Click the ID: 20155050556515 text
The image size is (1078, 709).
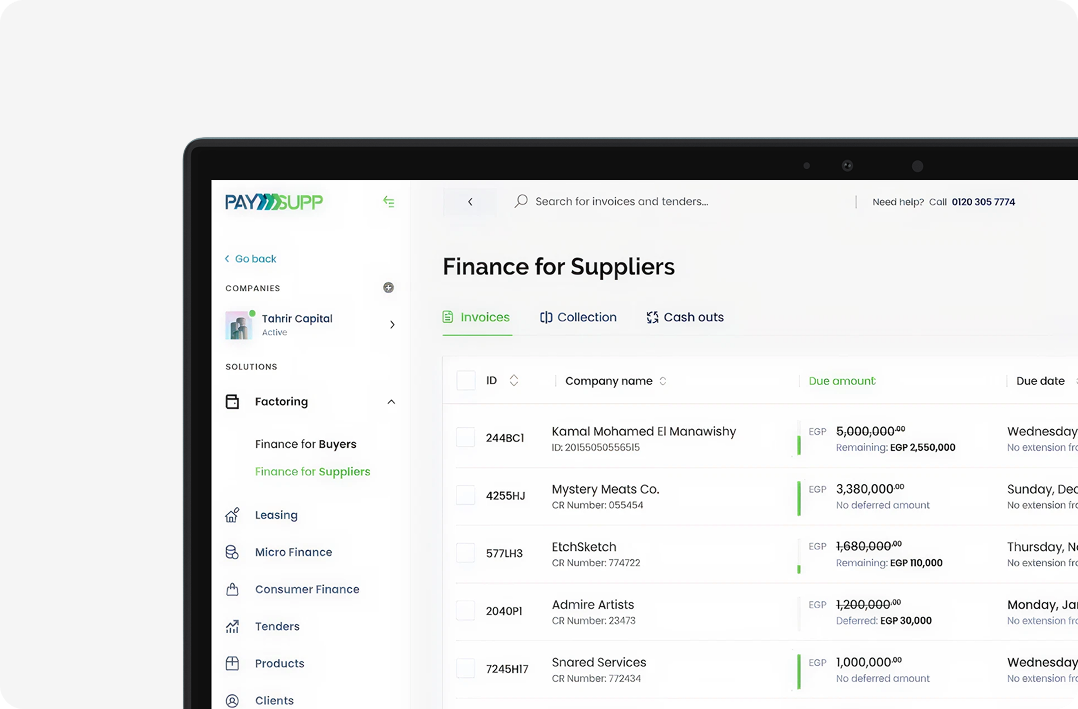click(x=595, y=448)
